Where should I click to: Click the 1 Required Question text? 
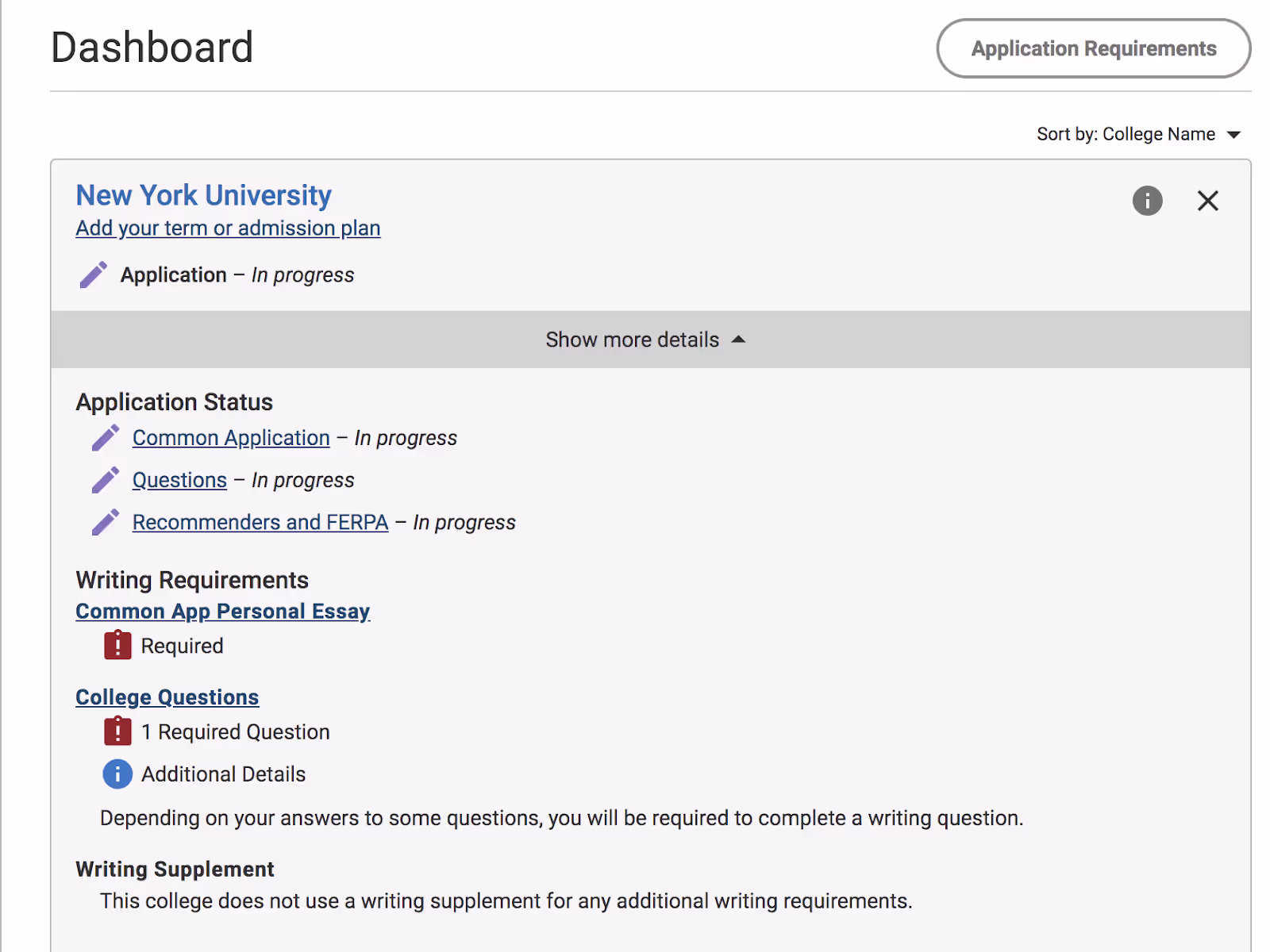click(x=236, y=731)
